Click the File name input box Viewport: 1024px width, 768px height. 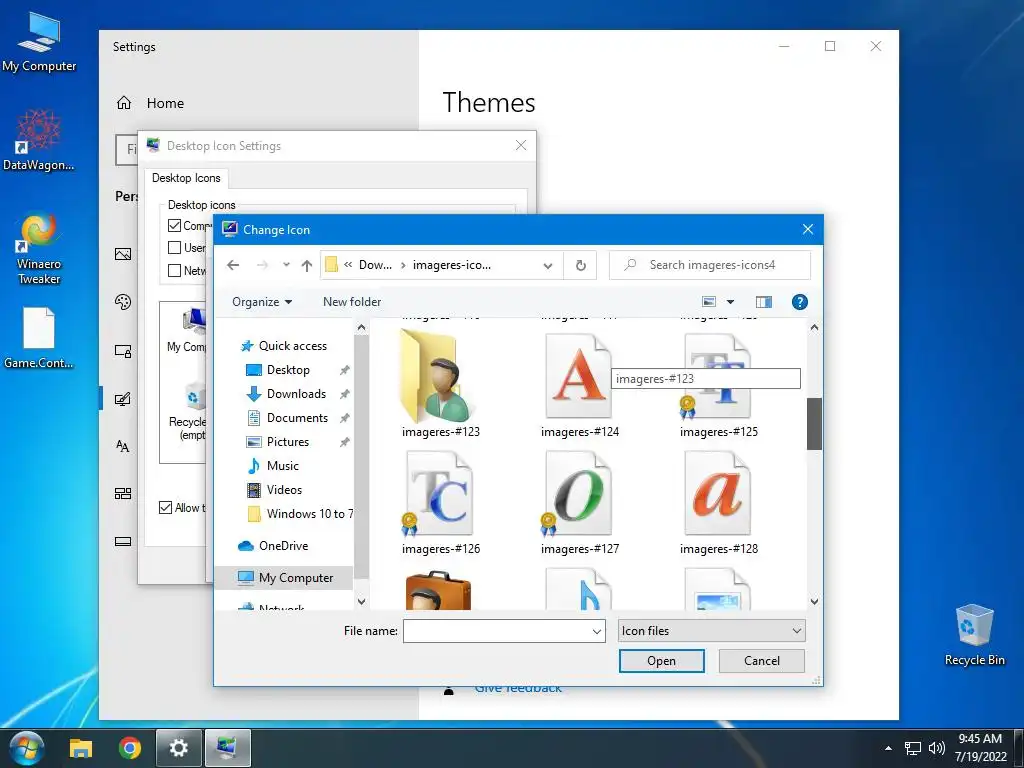tap(496, 631)
